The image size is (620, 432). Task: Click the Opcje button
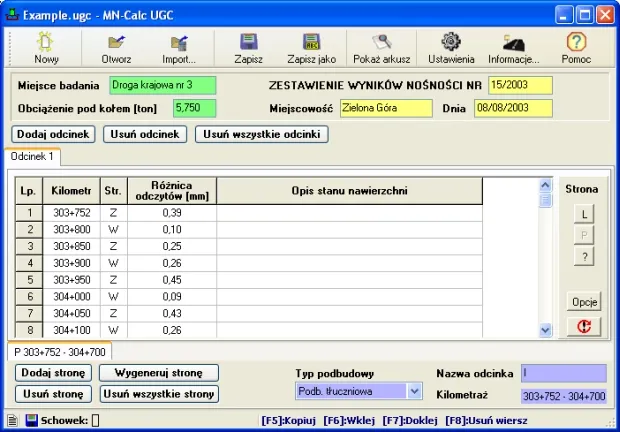tap(584, 301)
